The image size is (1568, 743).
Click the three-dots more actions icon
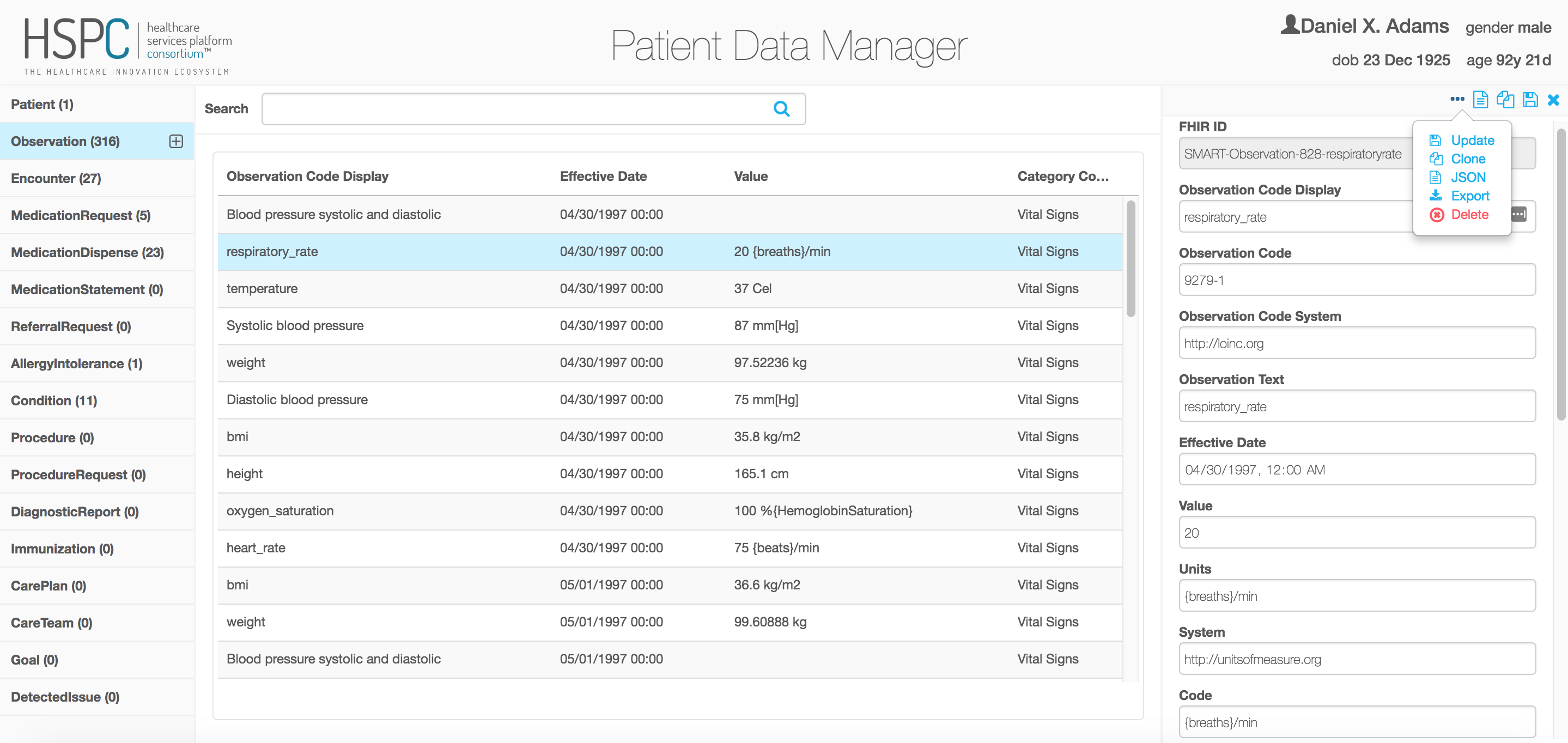click(x=1457, y=99)
